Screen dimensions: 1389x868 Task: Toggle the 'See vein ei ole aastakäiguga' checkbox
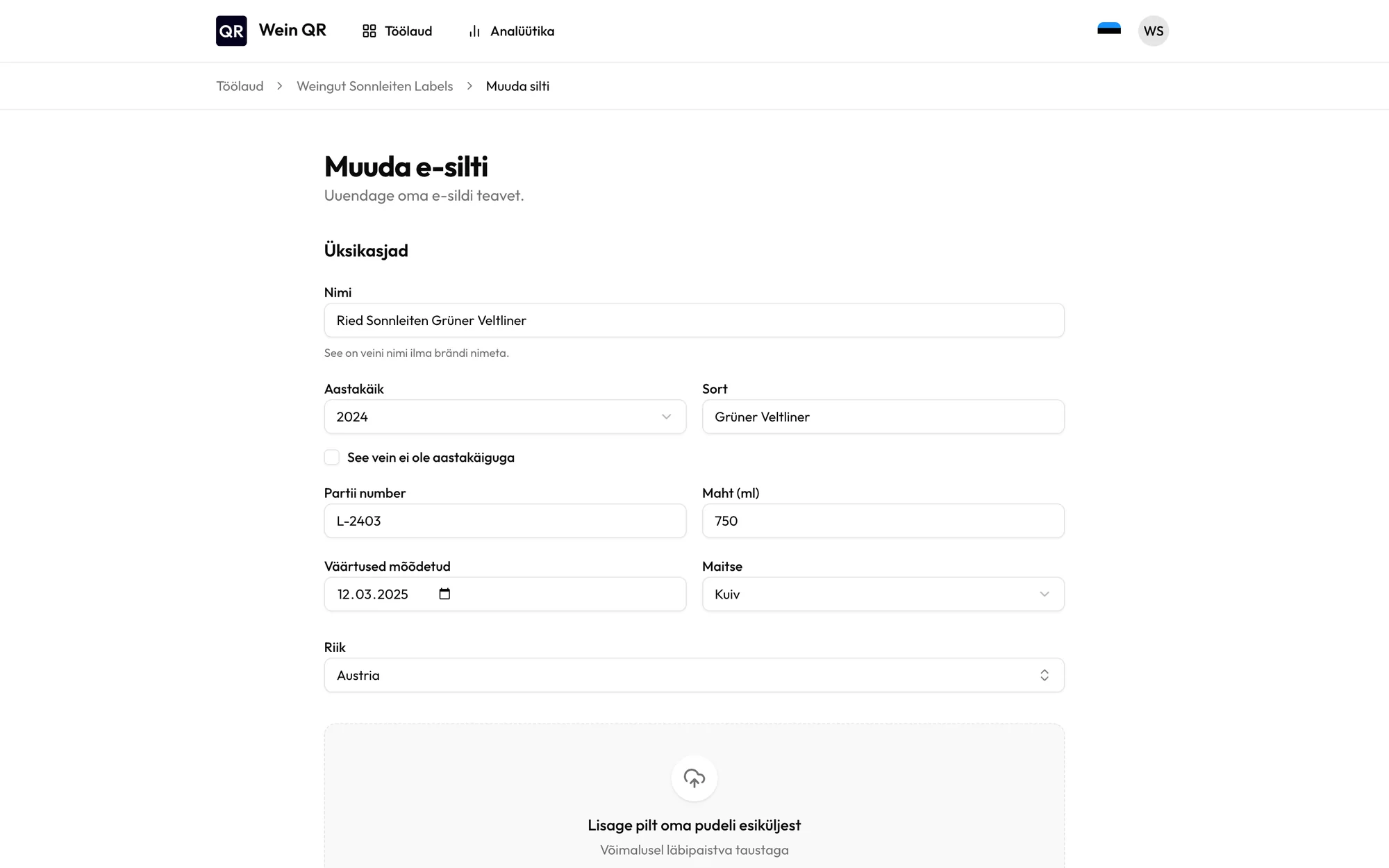coord(332,457)
